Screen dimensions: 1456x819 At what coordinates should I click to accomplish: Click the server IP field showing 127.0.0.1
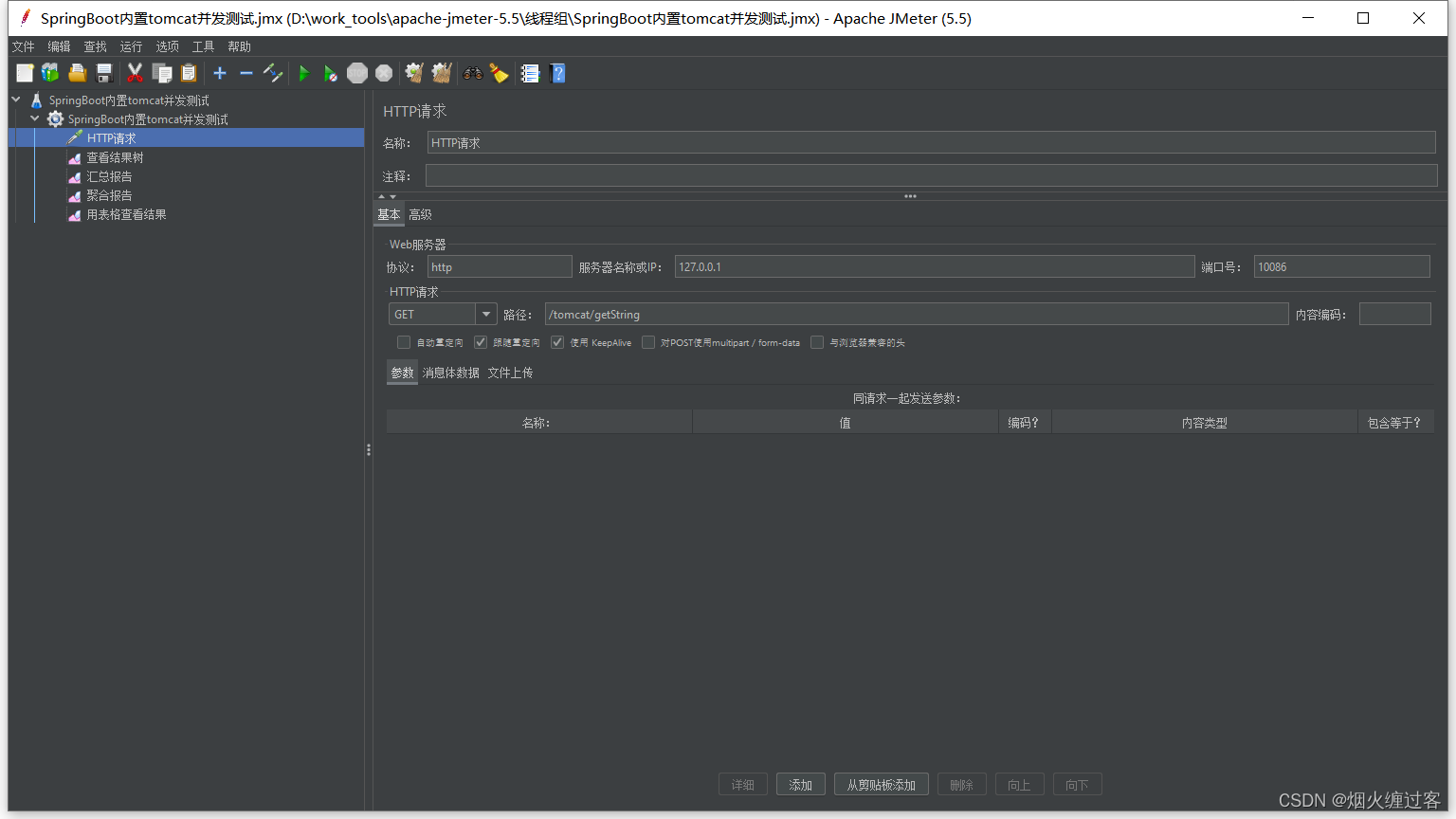935,266
